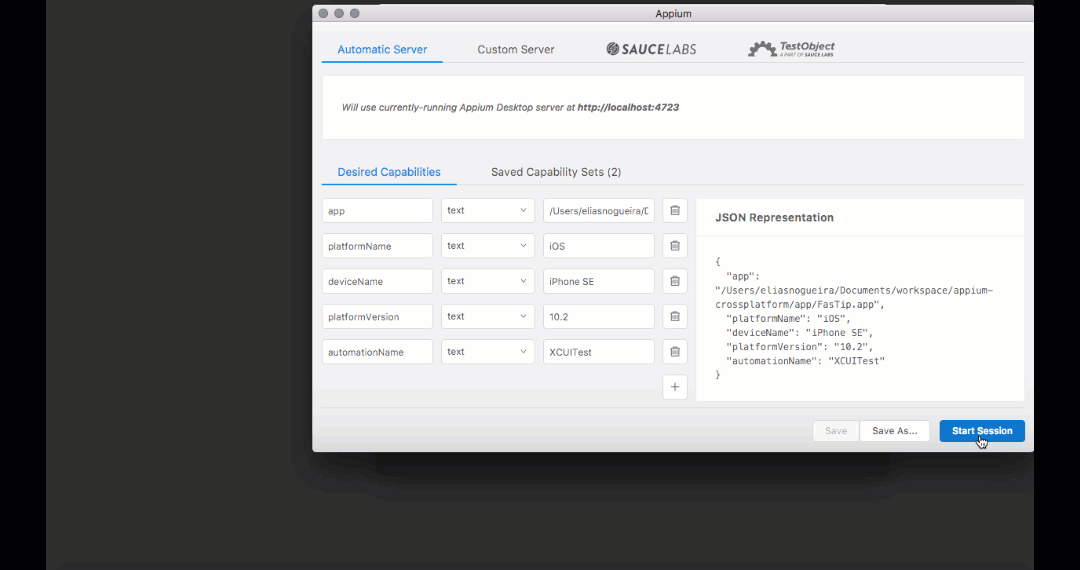Click the XCUITest value field
1080x570 pixels.
[599, 352]
